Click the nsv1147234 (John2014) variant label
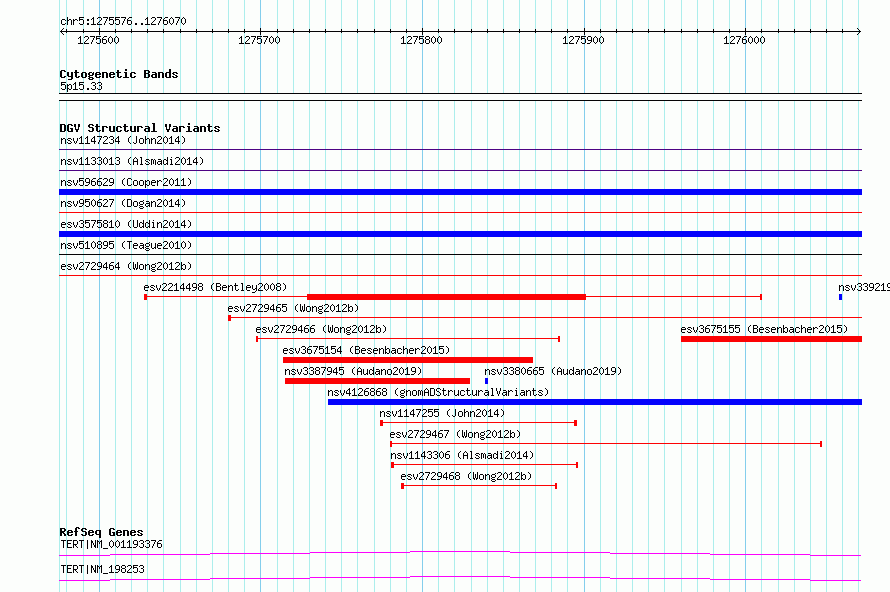890x592 pixels. 123,140
